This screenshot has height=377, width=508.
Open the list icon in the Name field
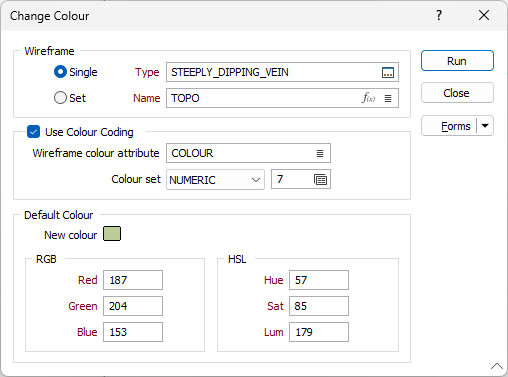(x=388, y=98)
